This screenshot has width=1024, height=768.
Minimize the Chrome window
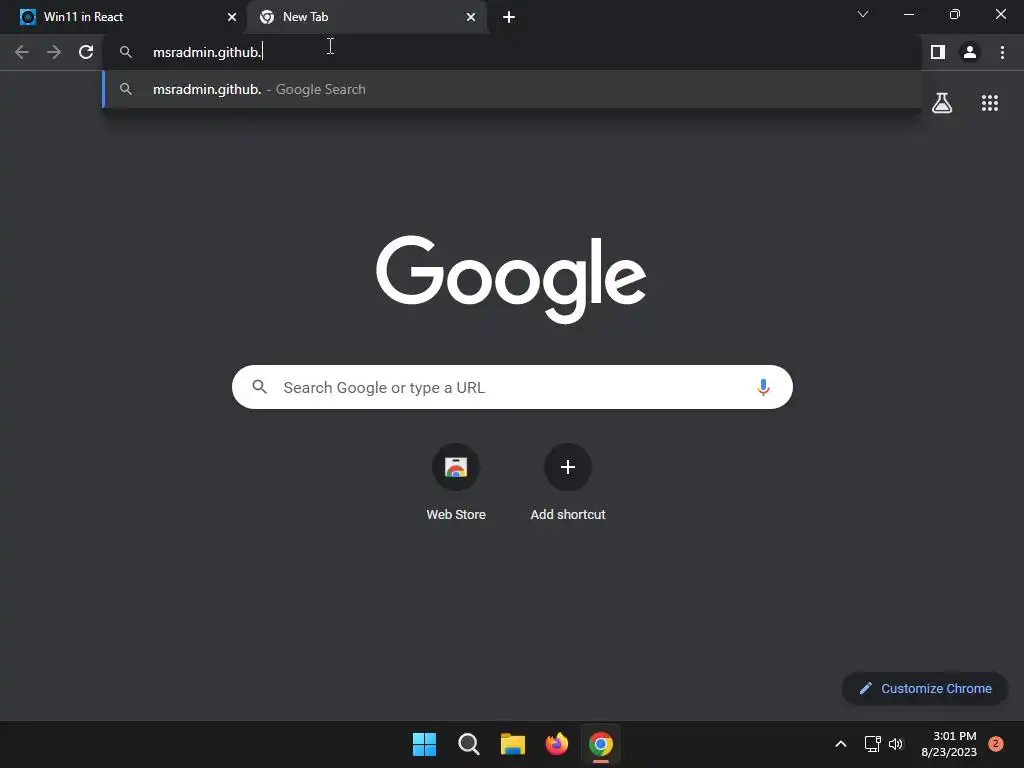pyautogui.click(x=908, y=14)
